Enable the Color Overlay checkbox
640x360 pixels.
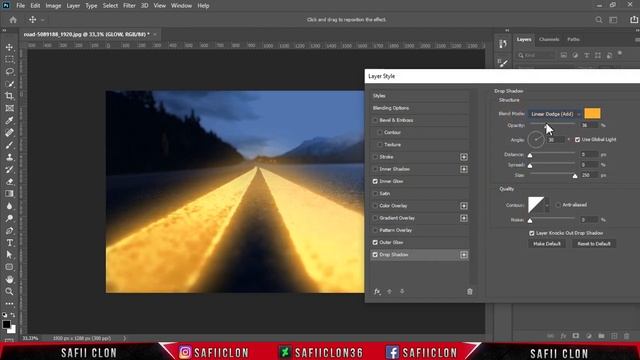click(x=375, y=206)
